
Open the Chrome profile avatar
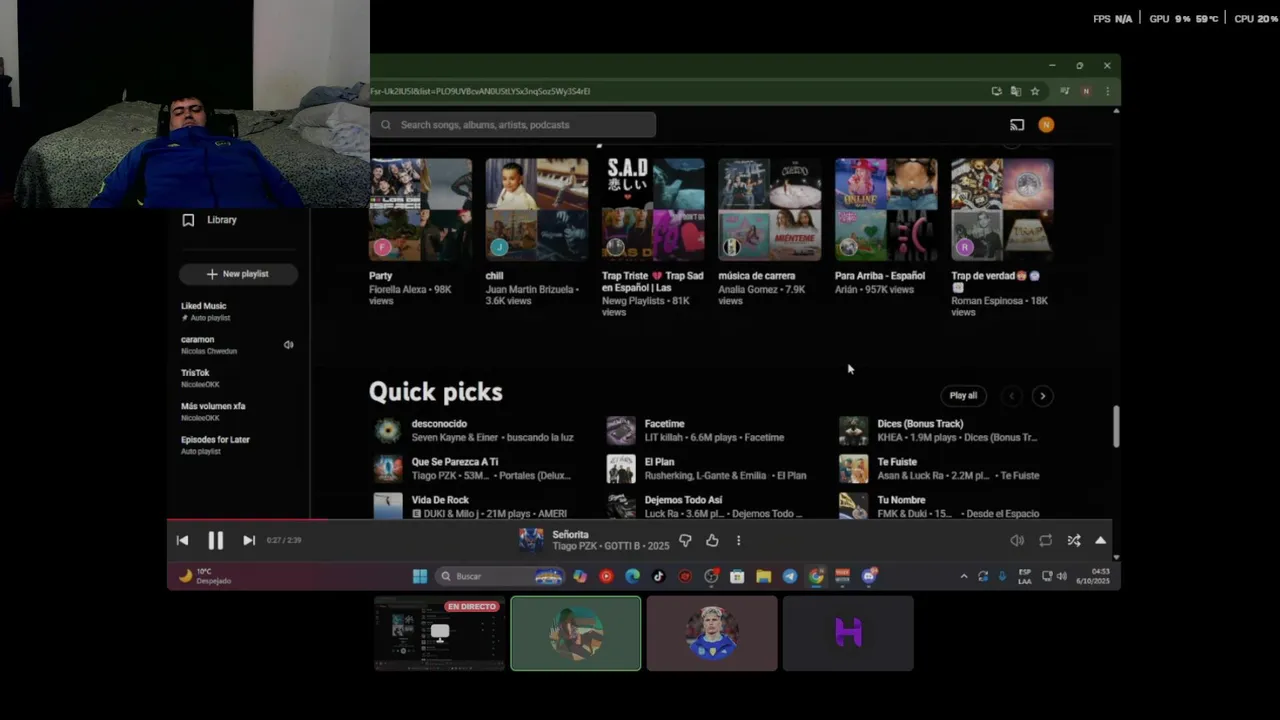pyautogui.click(x=1086, y=91)
